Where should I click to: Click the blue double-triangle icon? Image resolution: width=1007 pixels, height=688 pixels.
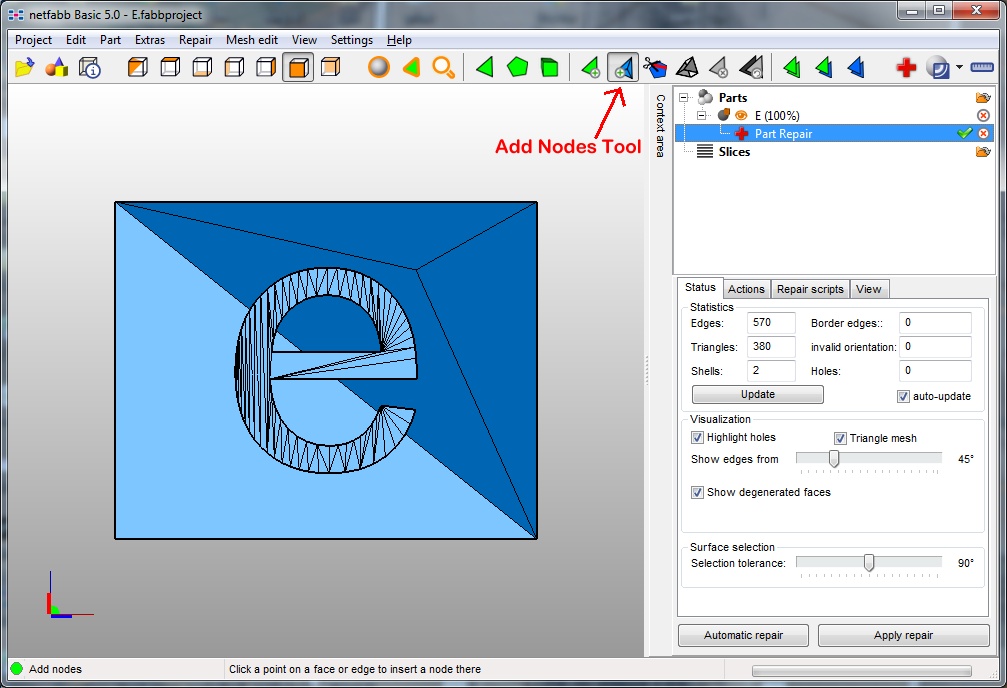click(x=856, y=67)
